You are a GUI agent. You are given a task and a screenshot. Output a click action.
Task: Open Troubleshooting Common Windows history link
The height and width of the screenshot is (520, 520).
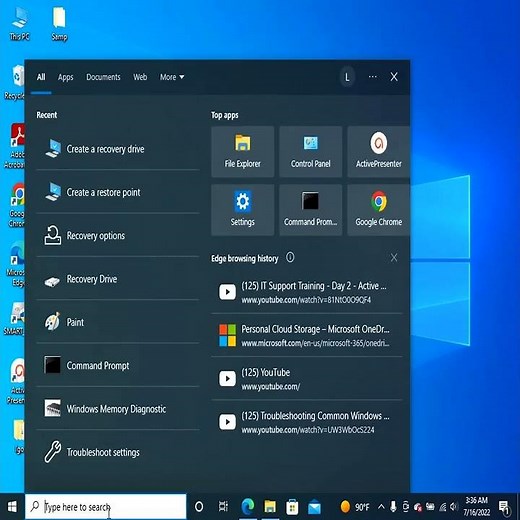(x=307, y=422)
